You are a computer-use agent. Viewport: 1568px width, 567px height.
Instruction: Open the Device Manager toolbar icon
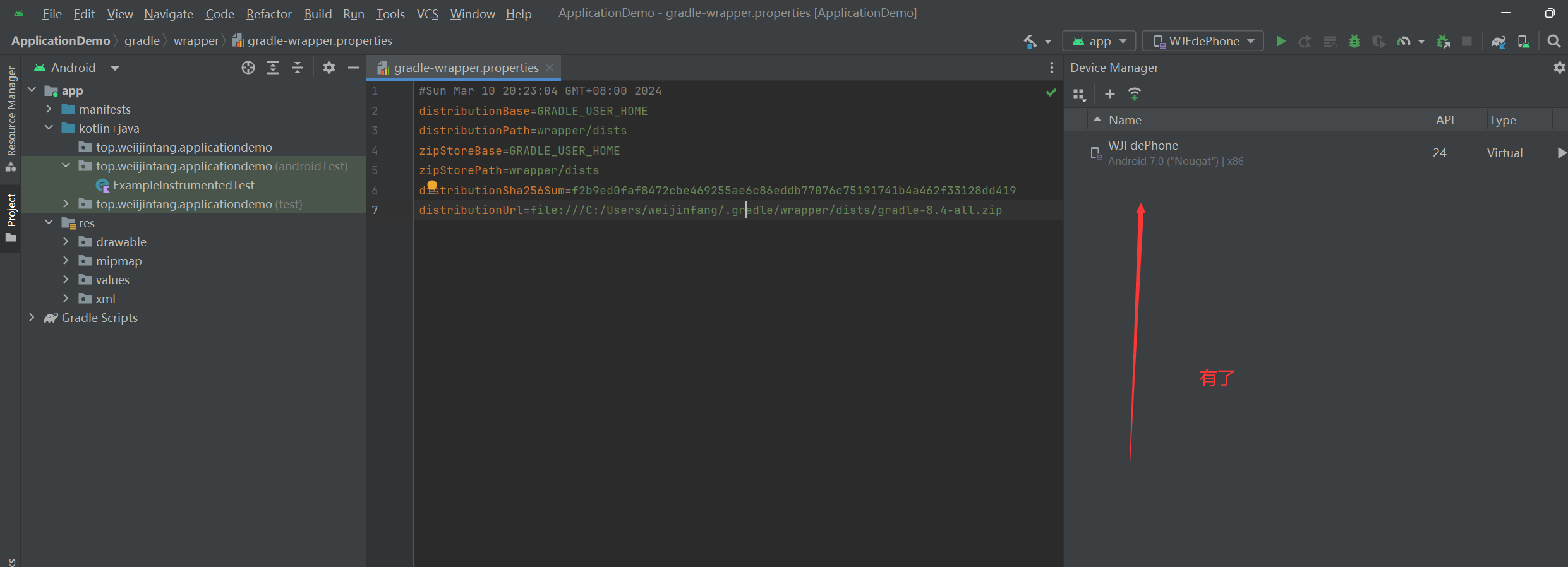pos(1524,42)
